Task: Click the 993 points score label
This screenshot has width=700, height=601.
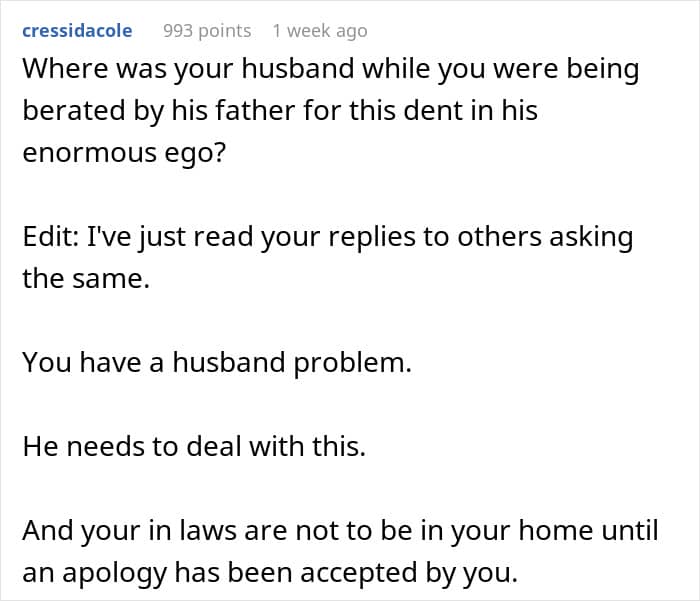Action: click(x=207, y=31)
